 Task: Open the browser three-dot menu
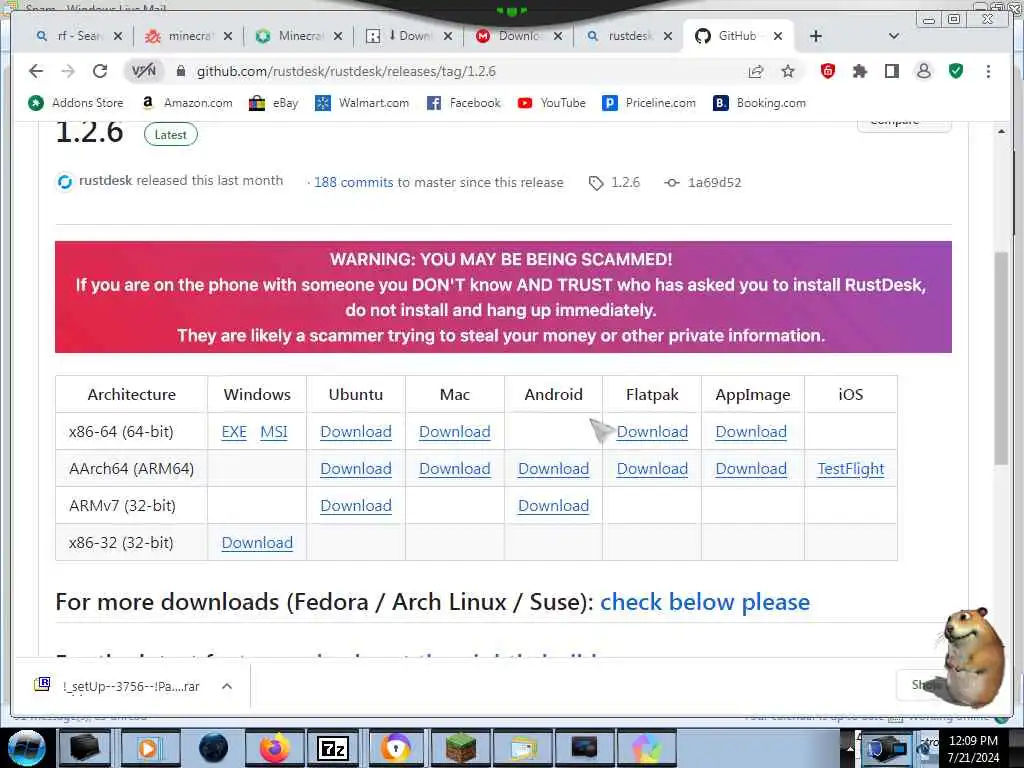click(988, 71)
